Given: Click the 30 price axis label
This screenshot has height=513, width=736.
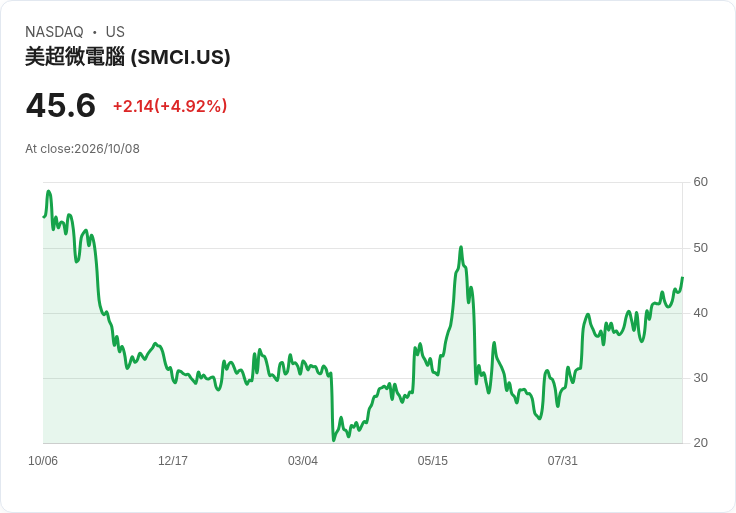Looking at the screenshot, I should click(700, 378).
